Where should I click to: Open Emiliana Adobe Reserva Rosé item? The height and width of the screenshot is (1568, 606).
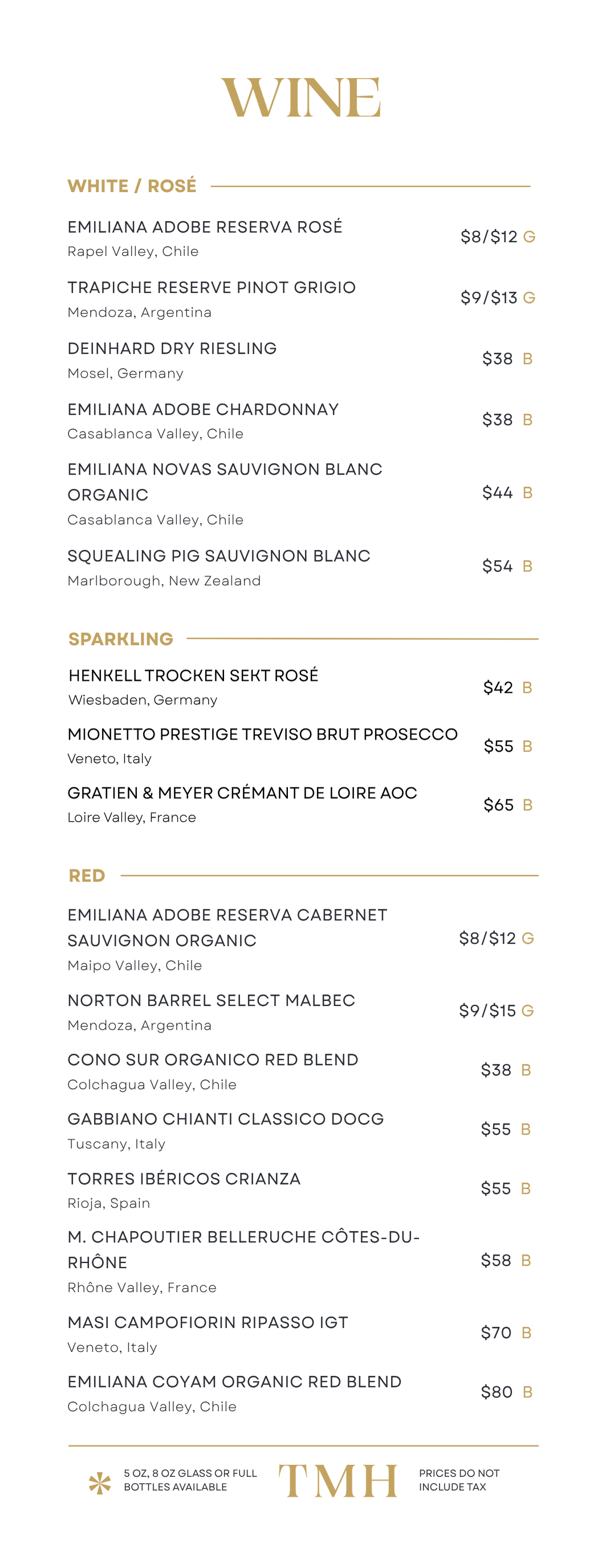[x=205, y=227]
